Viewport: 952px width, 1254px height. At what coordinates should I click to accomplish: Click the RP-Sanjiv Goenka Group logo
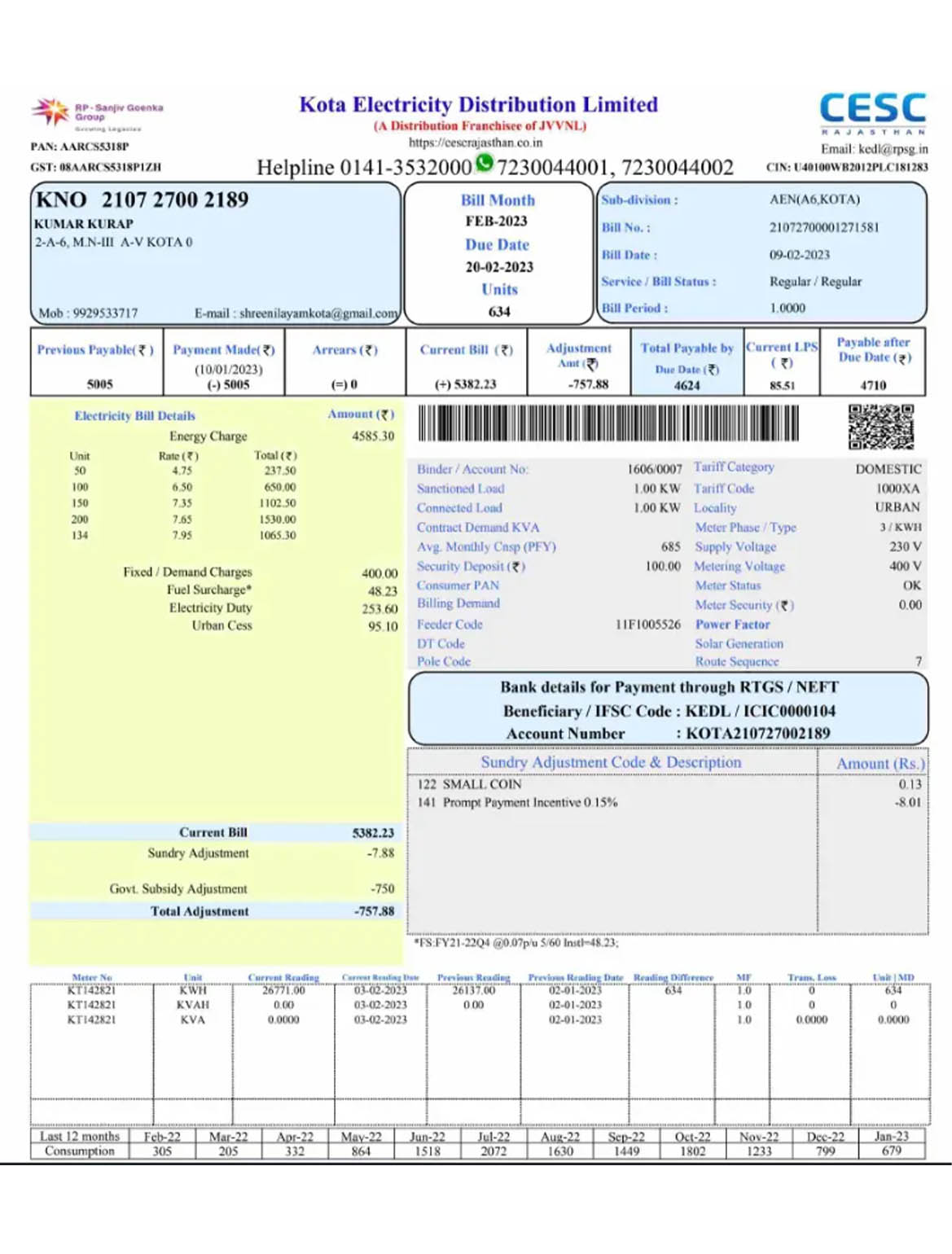pos(98,114)
